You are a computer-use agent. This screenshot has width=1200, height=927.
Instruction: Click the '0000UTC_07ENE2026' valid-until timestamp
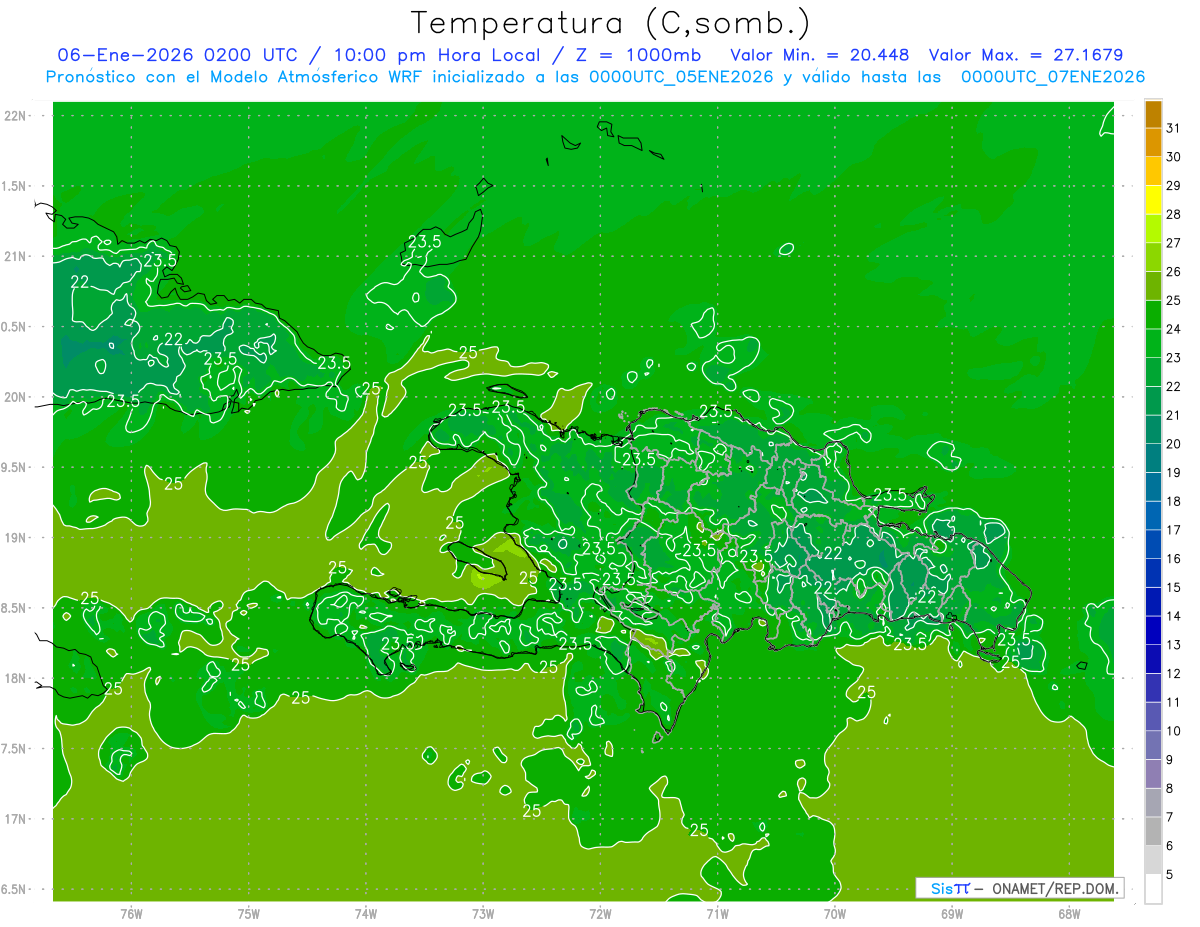(x=1052, y=77)
